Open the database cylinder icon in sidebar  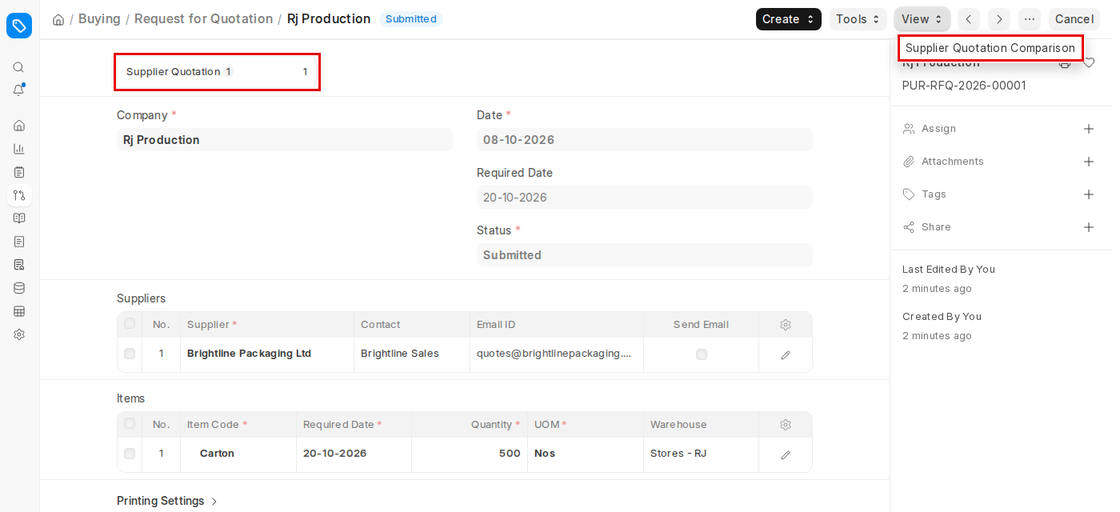(19, 288)
